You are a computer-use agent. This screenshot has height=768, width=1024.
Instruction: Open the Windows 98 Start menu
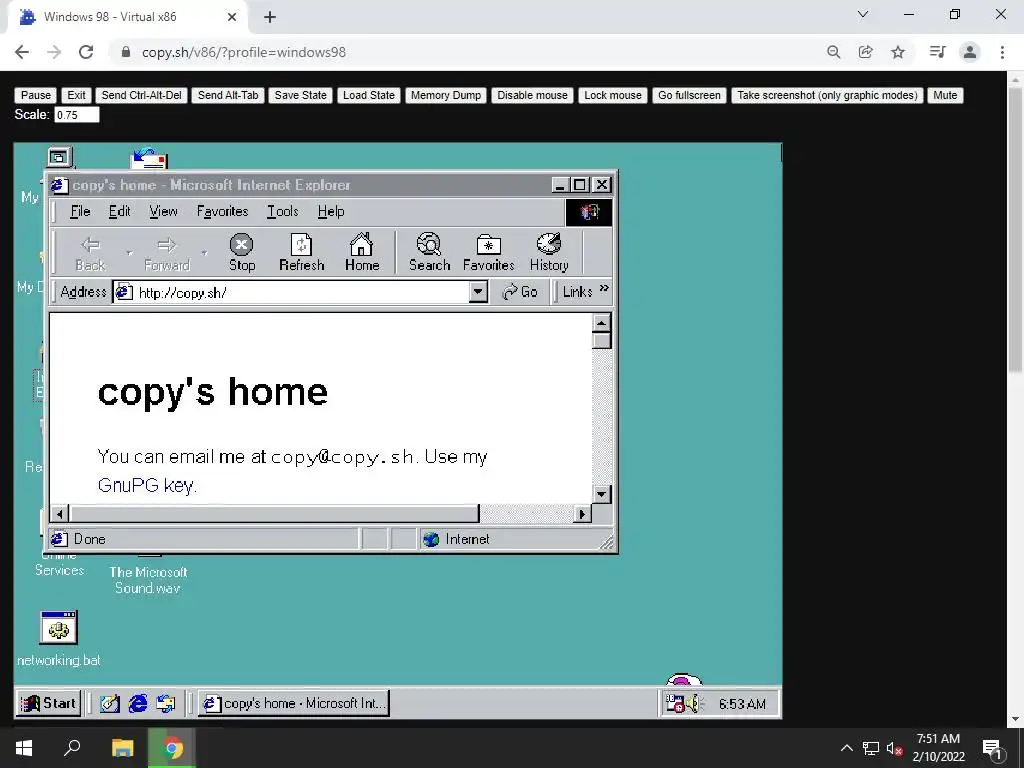point(49,703)
